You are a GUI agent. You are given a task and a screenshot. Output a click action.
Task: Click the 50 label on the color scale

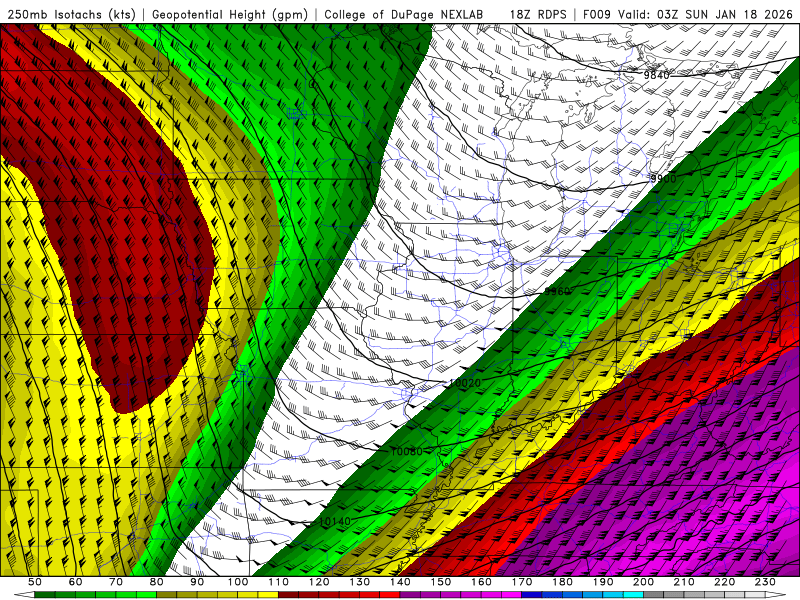tap(35, 582)
